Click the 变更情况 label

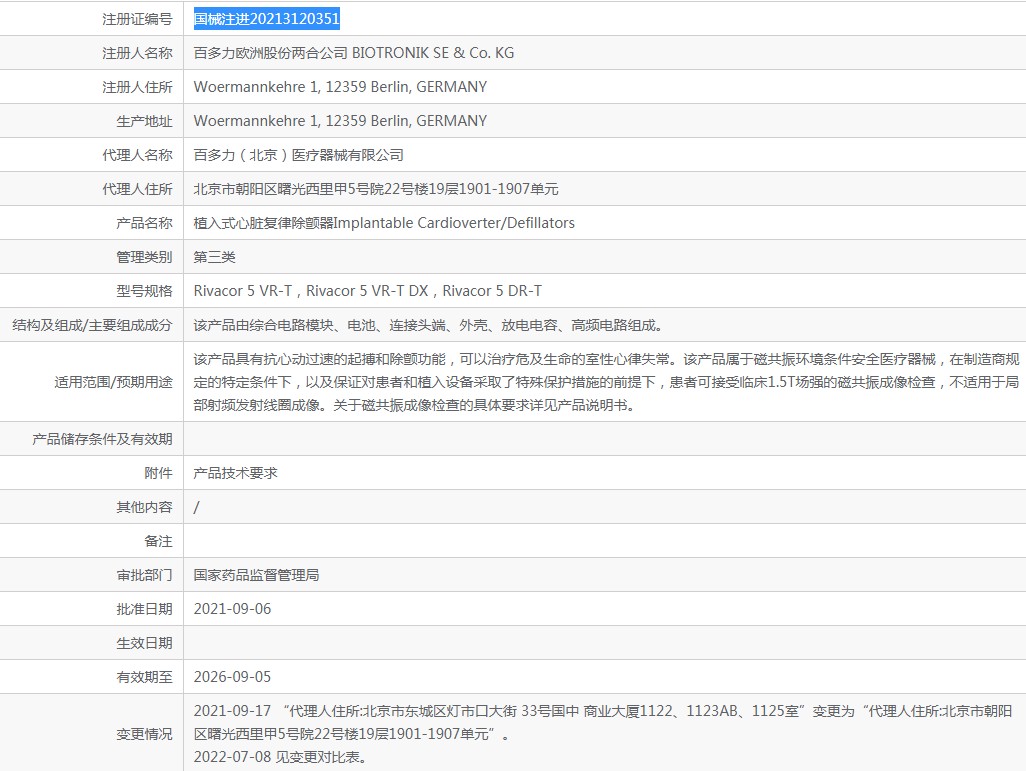145,734
